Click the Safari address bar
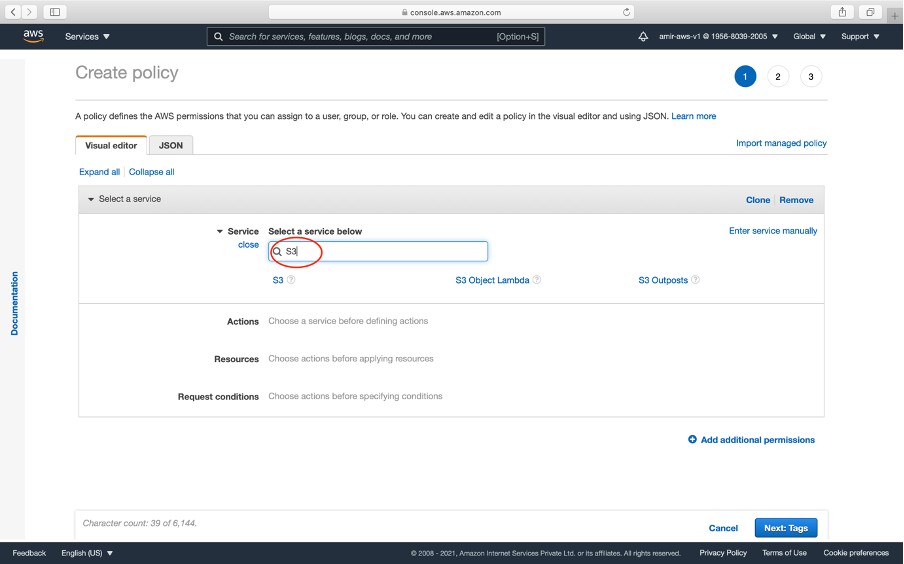 [x=451, y=12]
